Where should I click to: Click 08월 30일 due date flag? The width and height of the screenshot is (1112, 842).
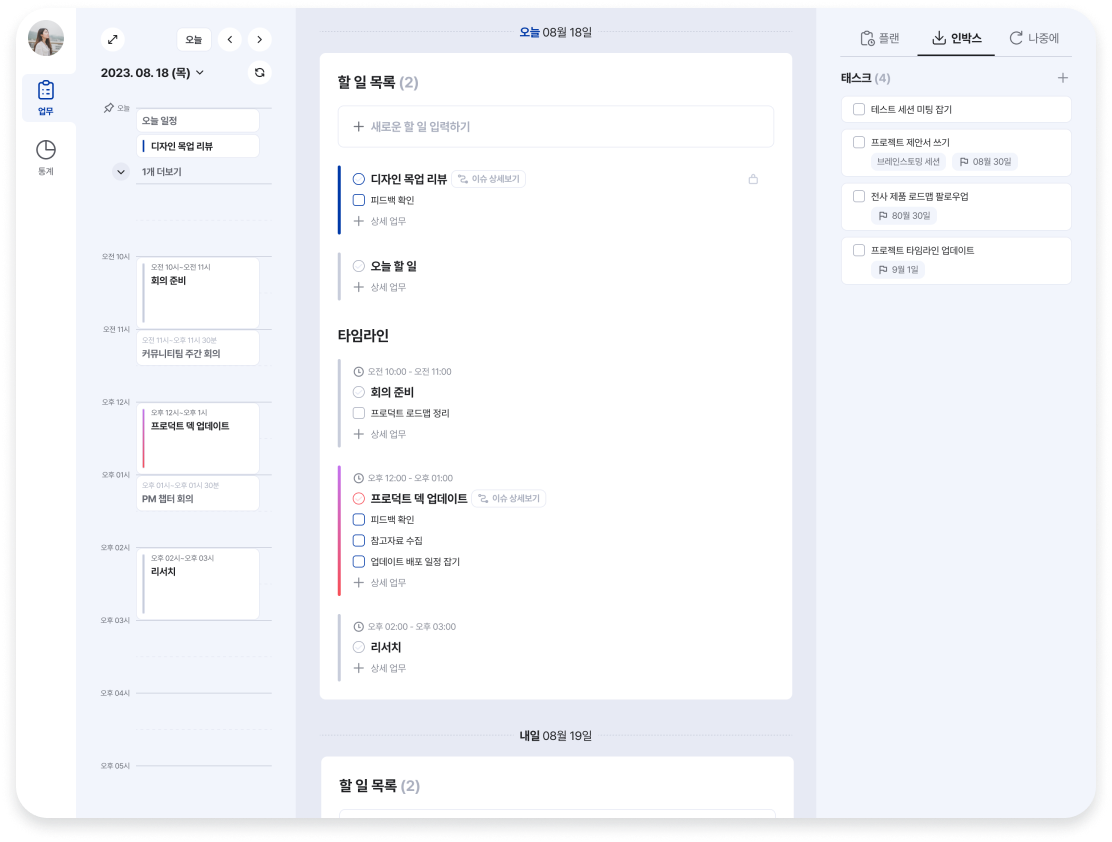[x=985, y=162]
